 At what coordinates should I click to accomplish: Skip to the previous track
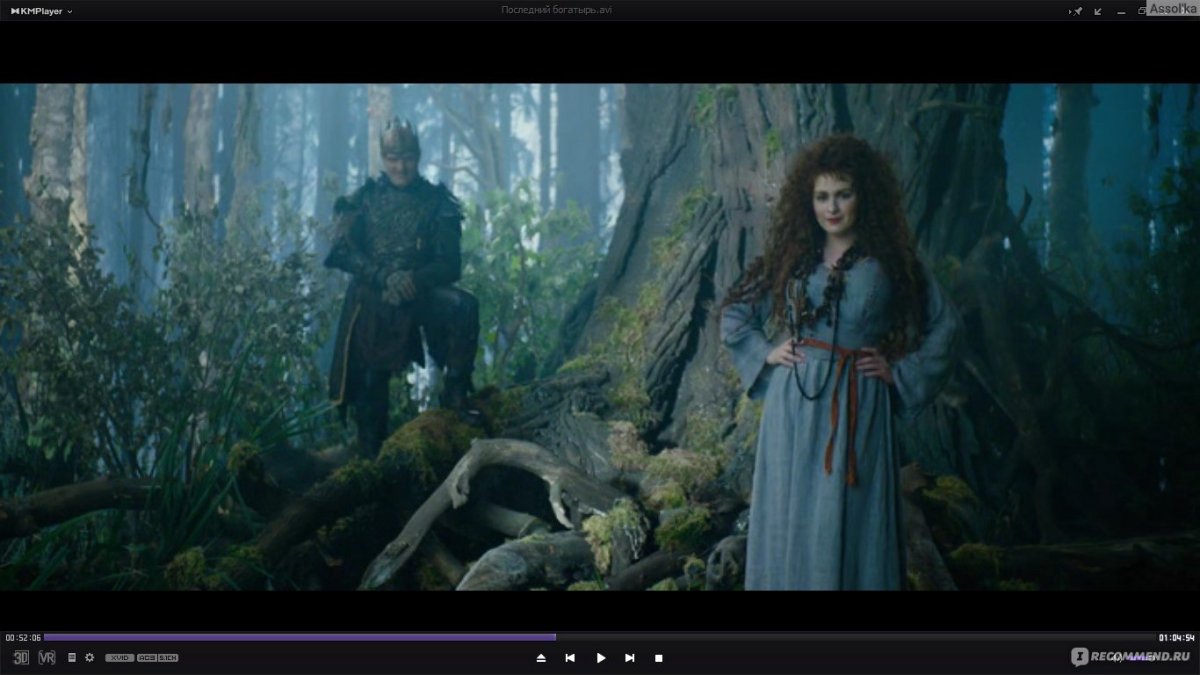[x=570, y=658]
